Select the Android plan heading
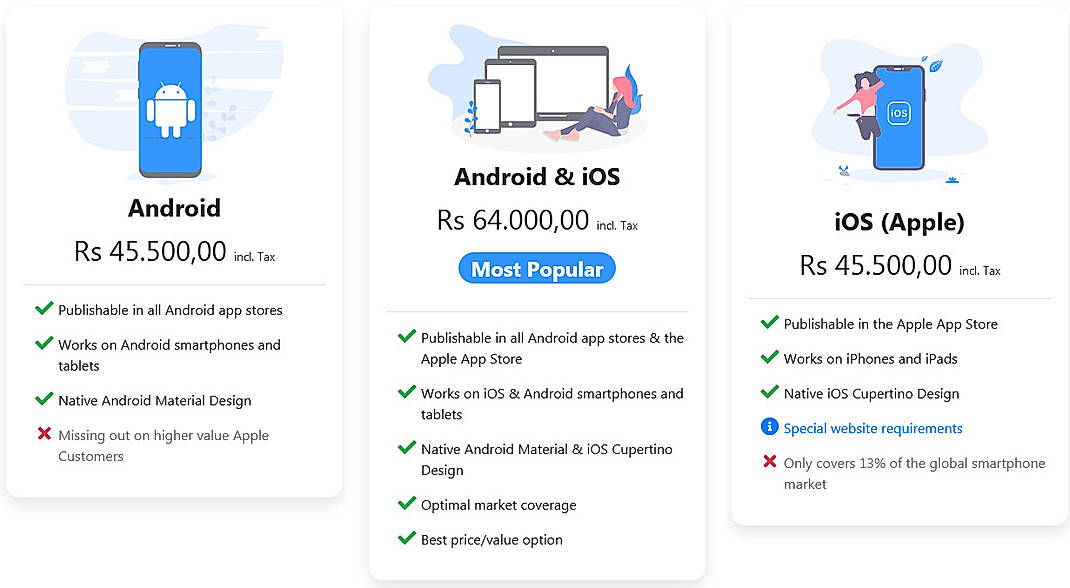1070x588 pixels. [174, 208]
